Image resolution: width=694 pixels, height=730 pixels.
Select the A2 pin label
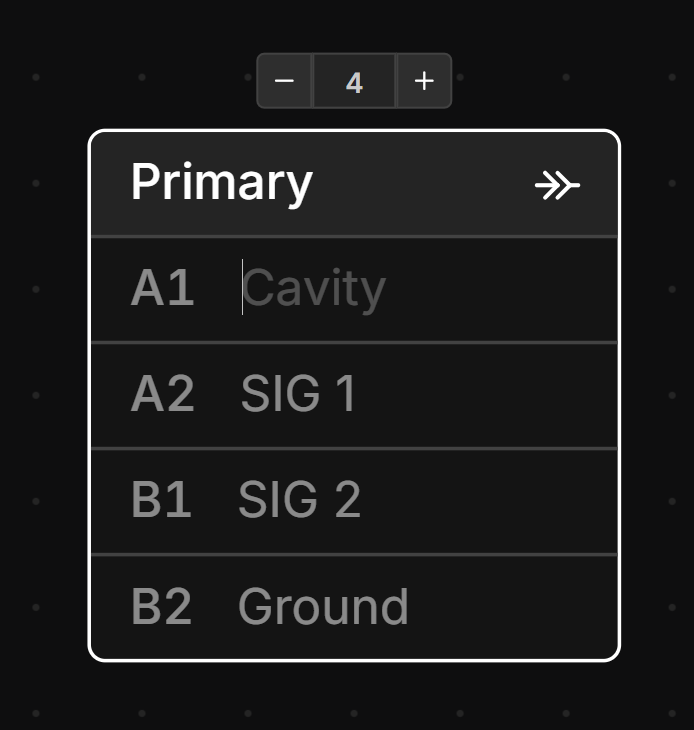(x=162, y=394)
